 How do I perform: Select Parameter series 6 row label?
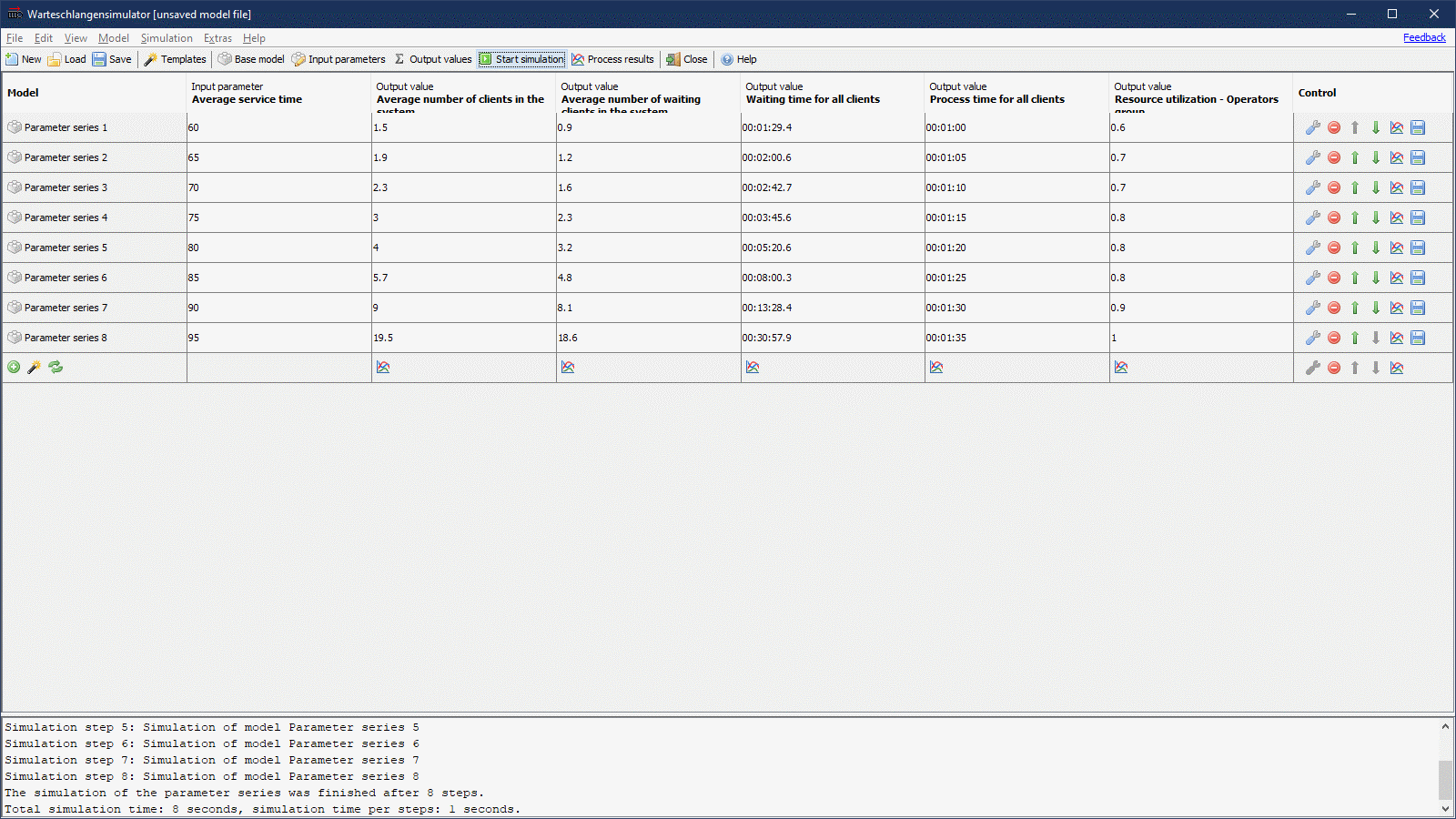click(x=66, y=278)
